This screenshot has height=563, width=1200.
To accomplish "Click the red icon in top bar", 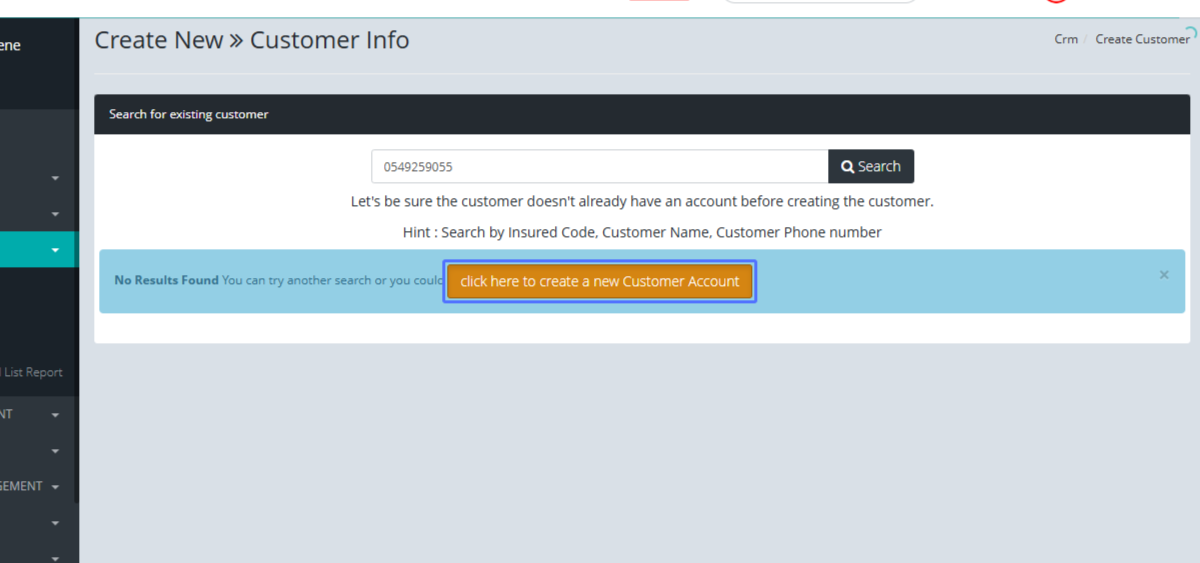I will coord(1056,1).
